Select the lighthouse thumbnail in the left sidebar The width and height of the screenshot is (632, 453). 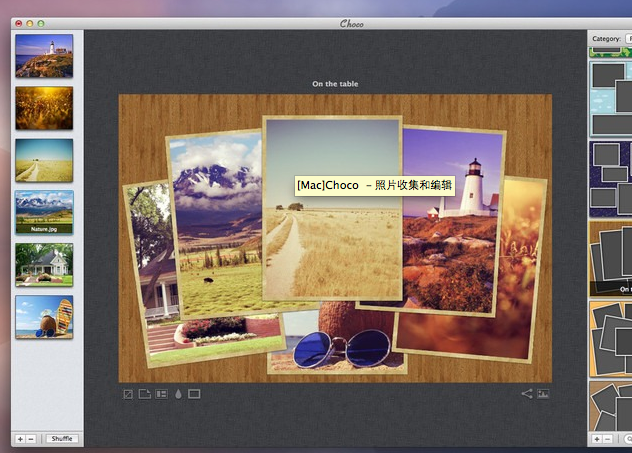(x=44, y=55)
